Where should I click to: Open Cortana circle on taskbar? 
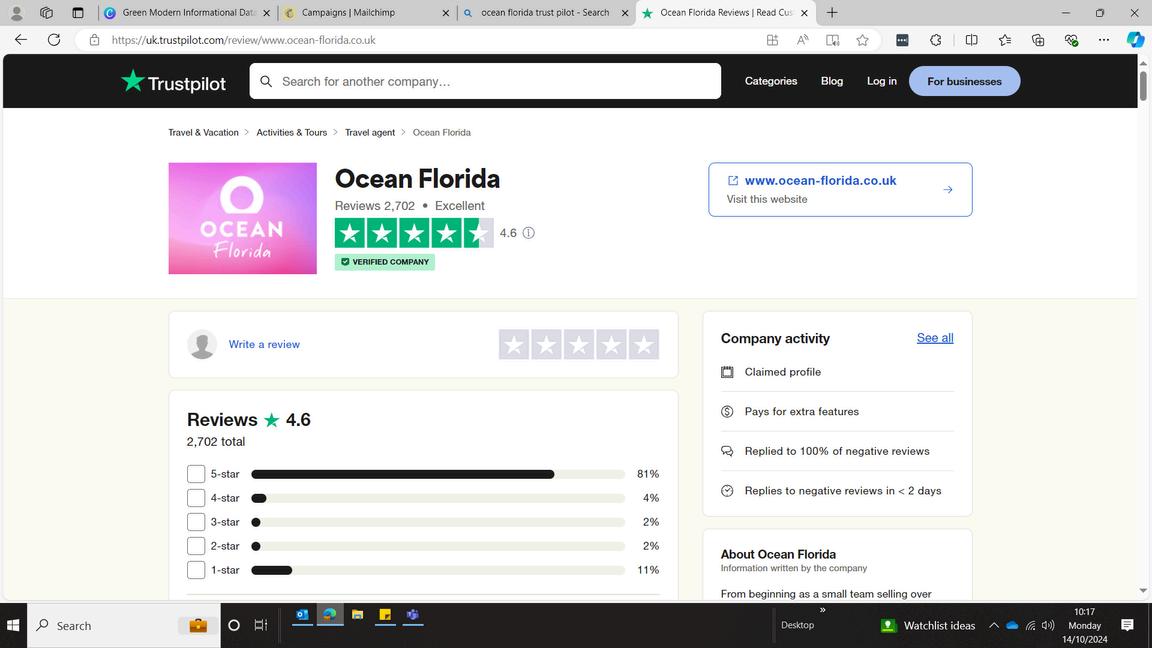pyautogui.click(x=234, y=625)
